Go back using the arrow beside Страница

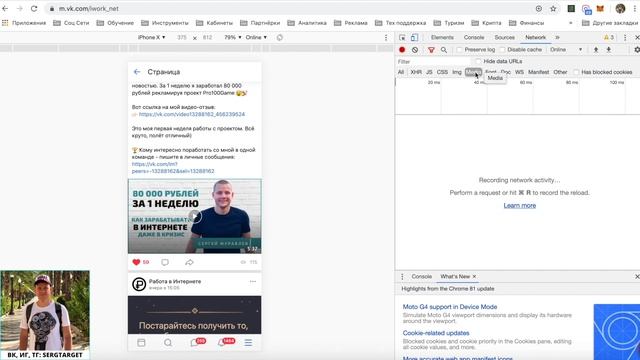137,72
